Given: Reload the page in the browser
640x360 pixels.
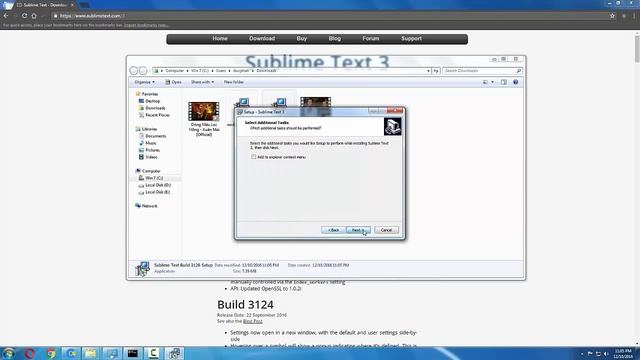Looking at the screenshot, I should [24, 16].
